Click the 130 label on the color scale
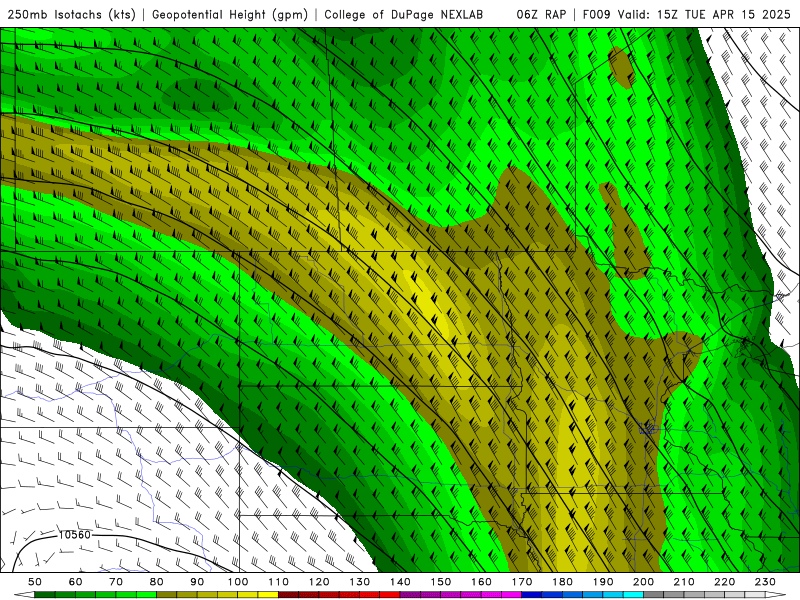 click(360, 582)
